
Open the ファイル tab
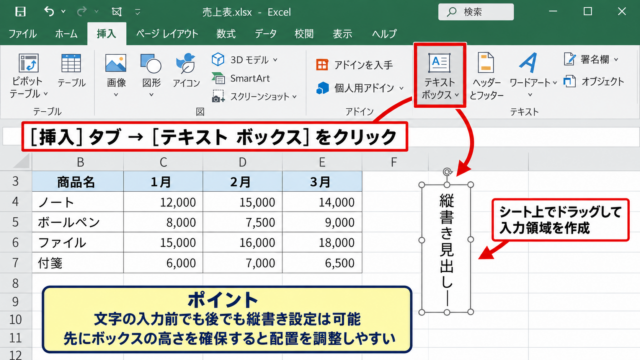tap(22, 33)
